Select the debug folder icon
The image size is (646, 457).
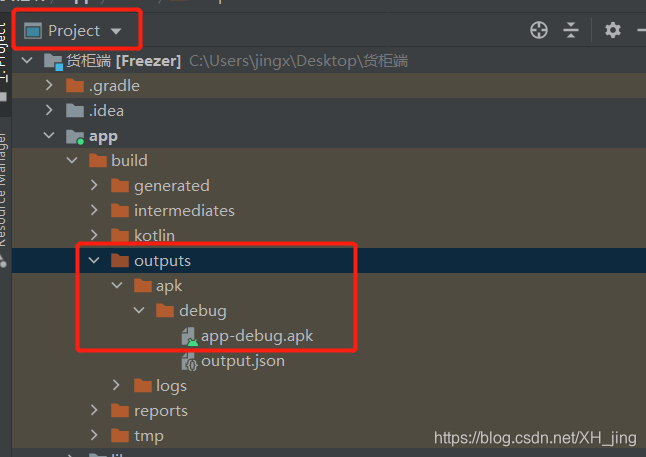point(165,310)
